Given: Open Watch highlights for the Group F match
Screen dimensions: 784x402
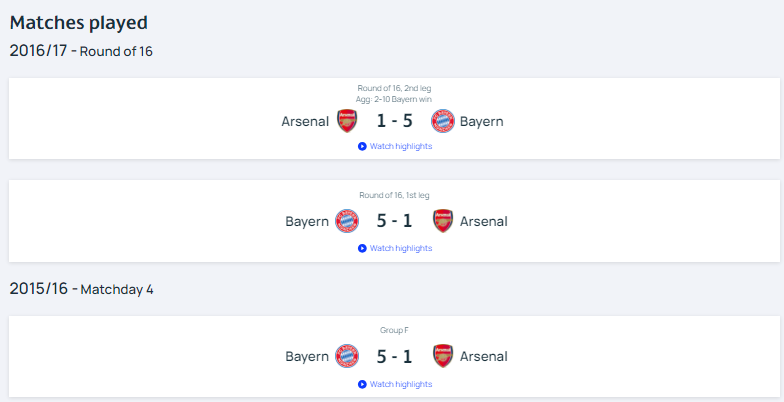Looking at the screenshot, I should [x=401, y=384].
